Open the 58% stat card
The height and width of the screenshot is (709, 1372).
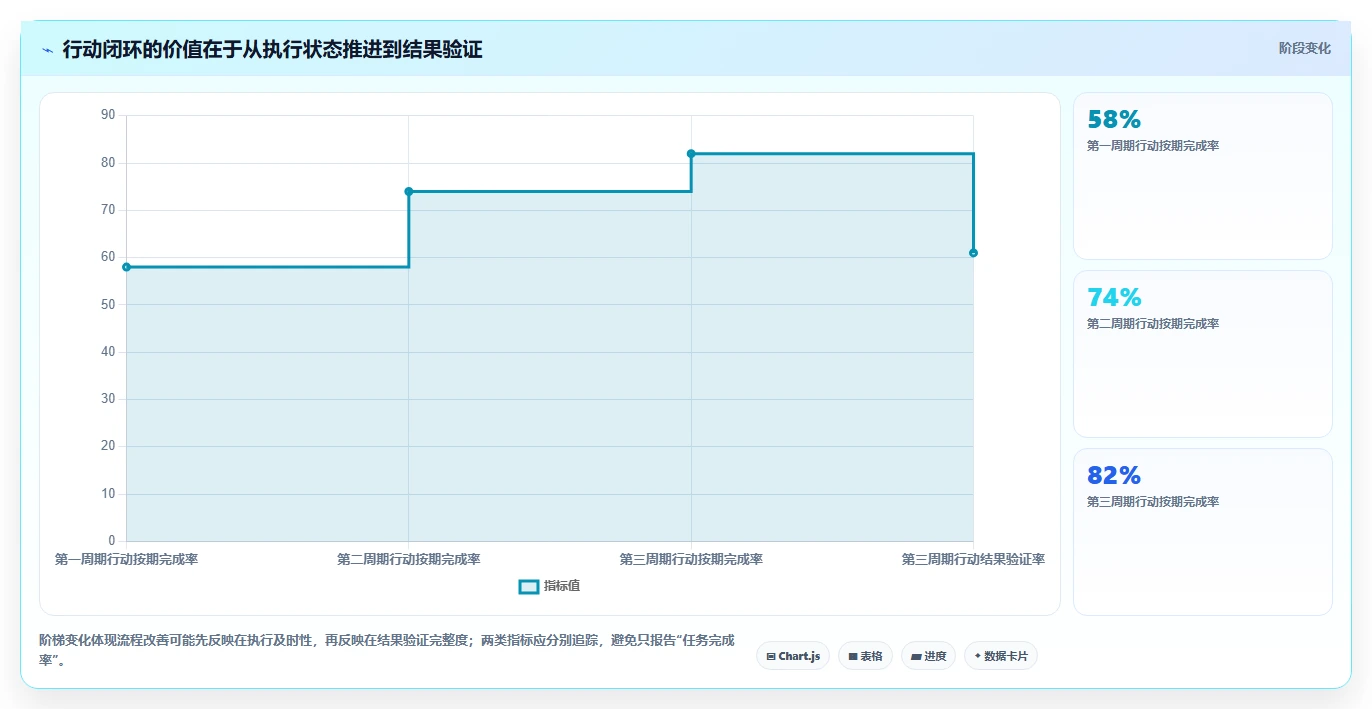[1202, 176]
